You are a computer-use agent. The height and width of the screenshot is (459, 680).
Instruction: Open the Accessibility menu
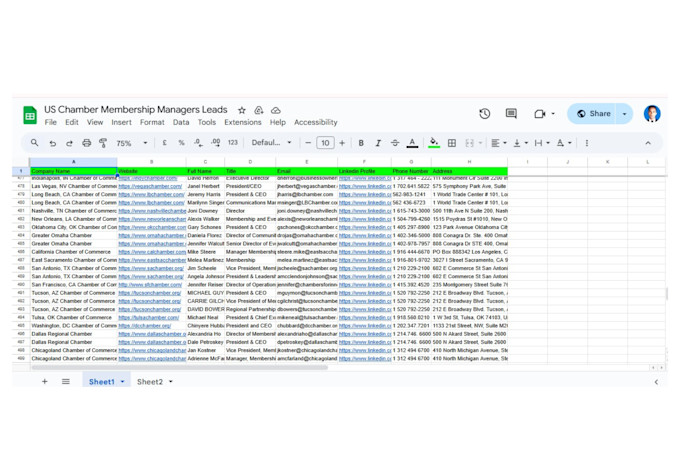pos(316,122)
